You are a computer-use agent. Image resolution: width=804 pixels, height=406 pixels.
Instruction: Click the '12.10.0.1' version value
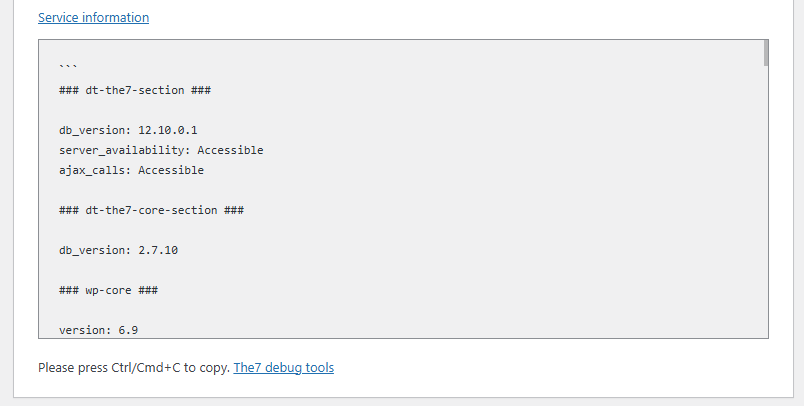click(x=174, y=130)
